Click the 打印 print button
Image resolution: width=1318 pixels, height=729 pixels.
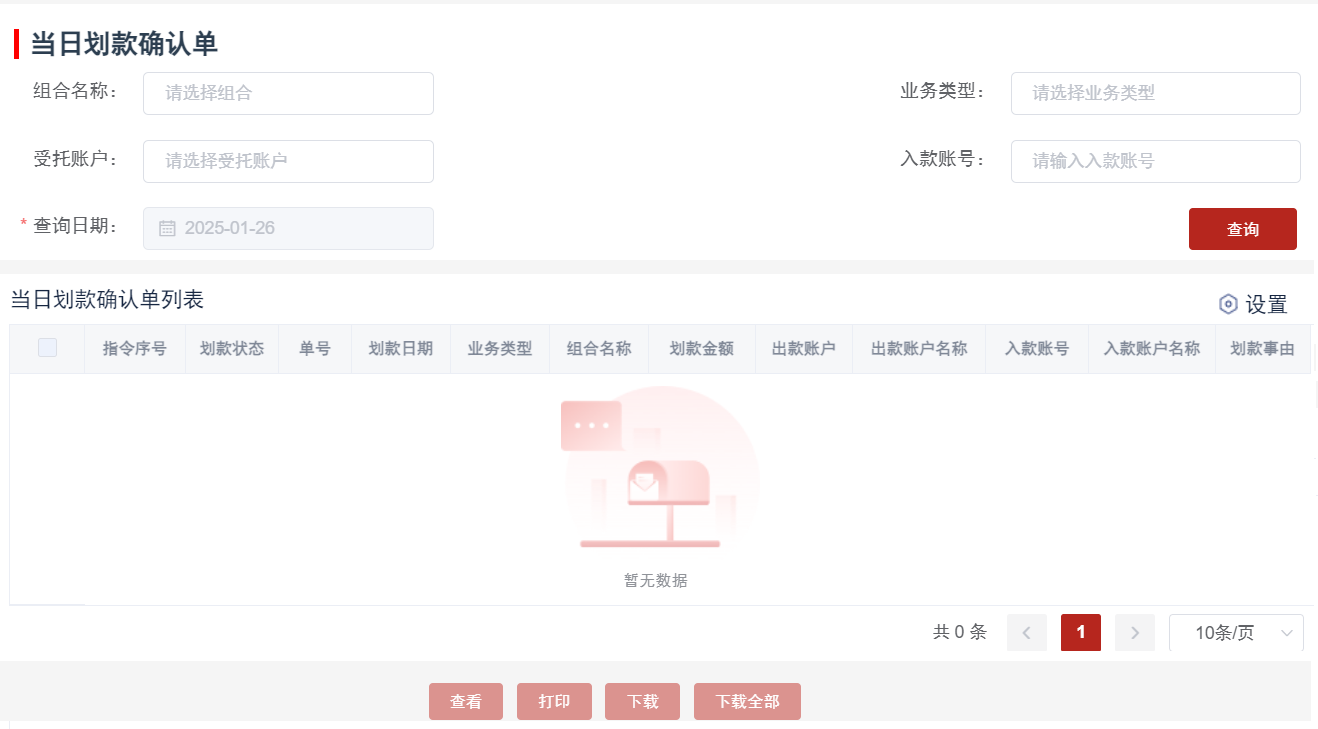tap(554, 702)
